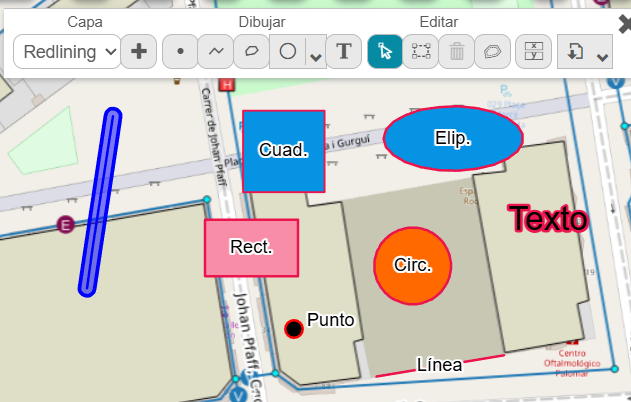Screen dimensions: 631x402
Task: Select the draw text tool
Action: 344,52
